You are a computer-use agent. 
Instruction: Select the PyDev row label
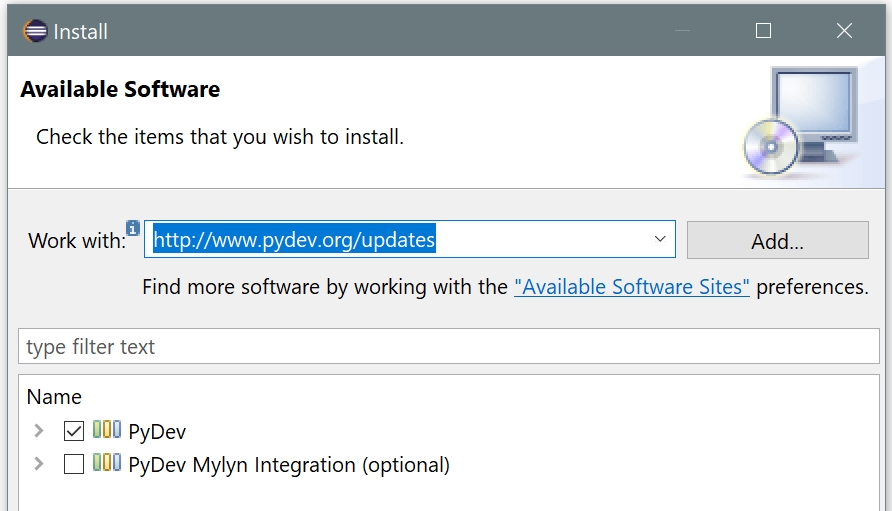[x=157, y=432]
